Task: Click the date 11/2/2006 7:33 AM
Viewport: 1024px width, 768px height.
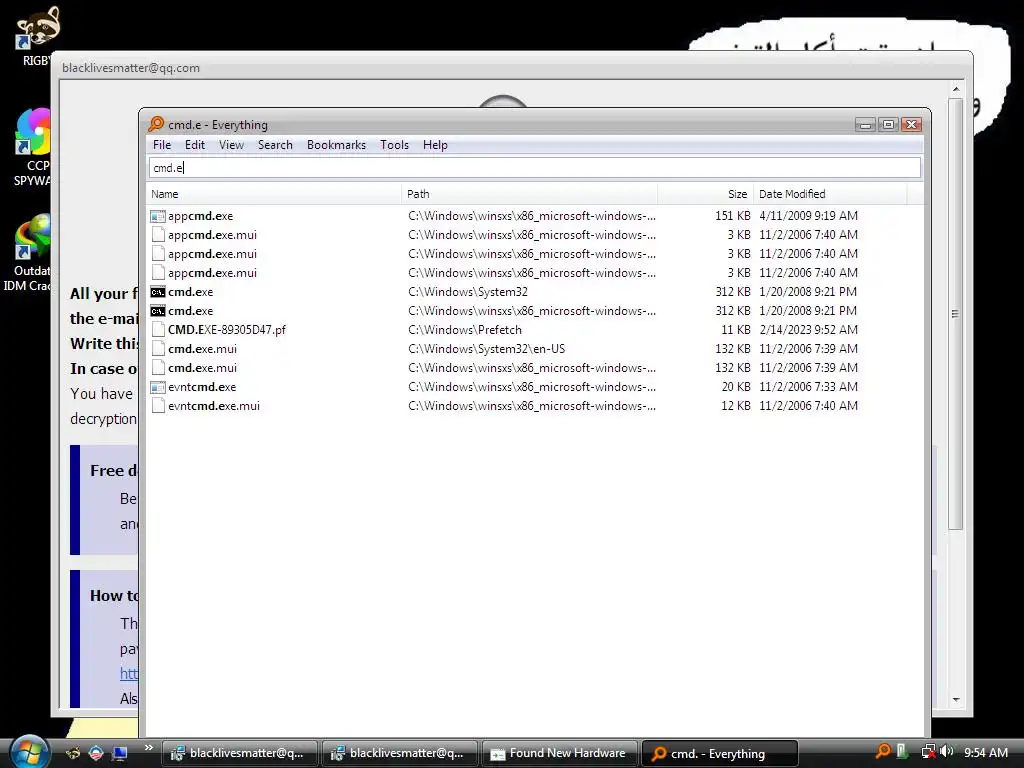Action: point(808,387)
